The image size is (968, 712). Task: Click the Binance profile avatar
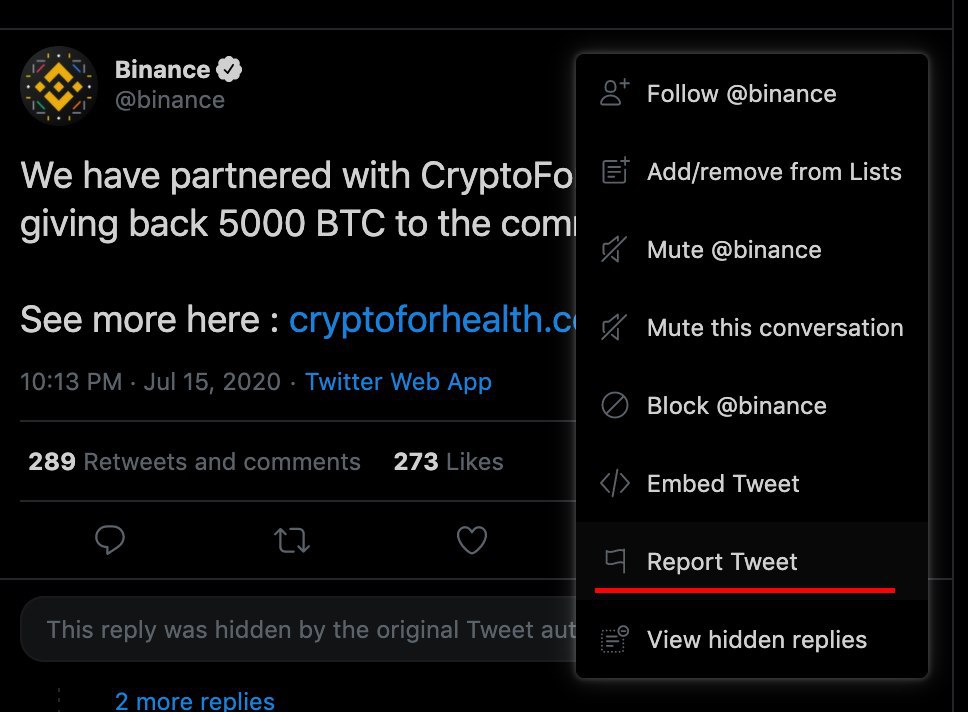[59, 86]
